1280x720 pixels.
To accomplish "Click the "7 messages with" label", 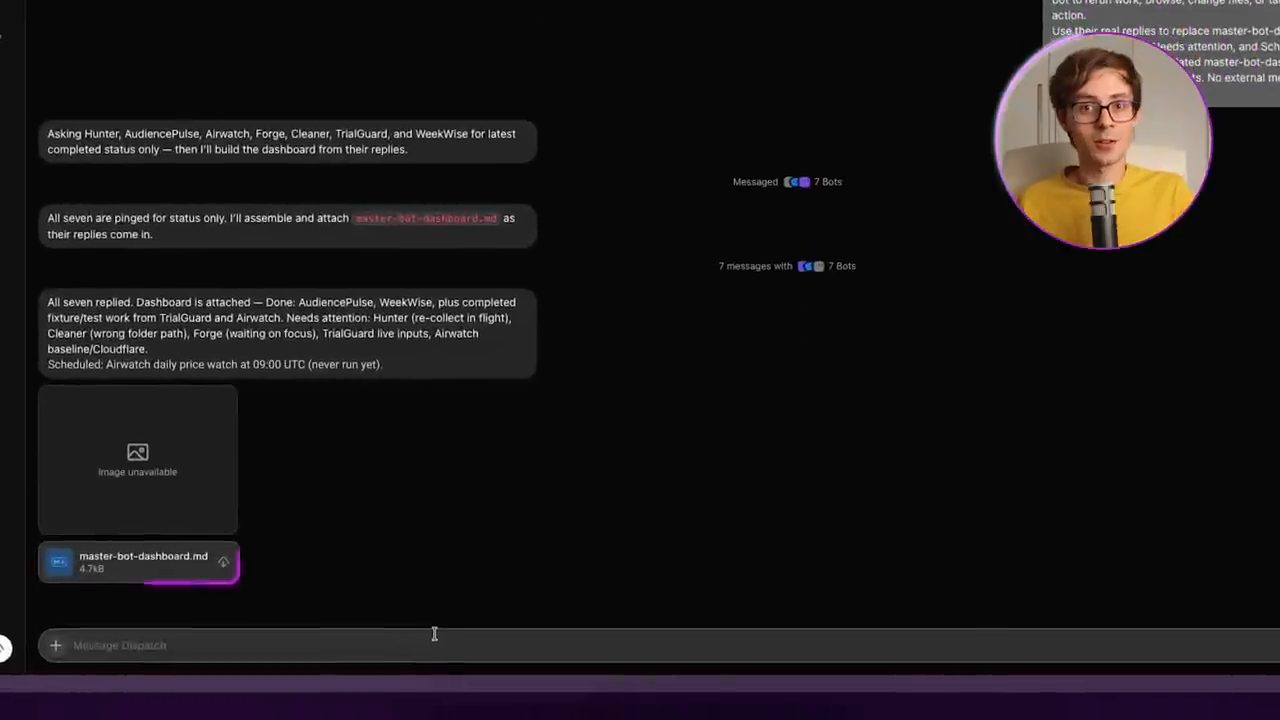I will pos(755,266).
